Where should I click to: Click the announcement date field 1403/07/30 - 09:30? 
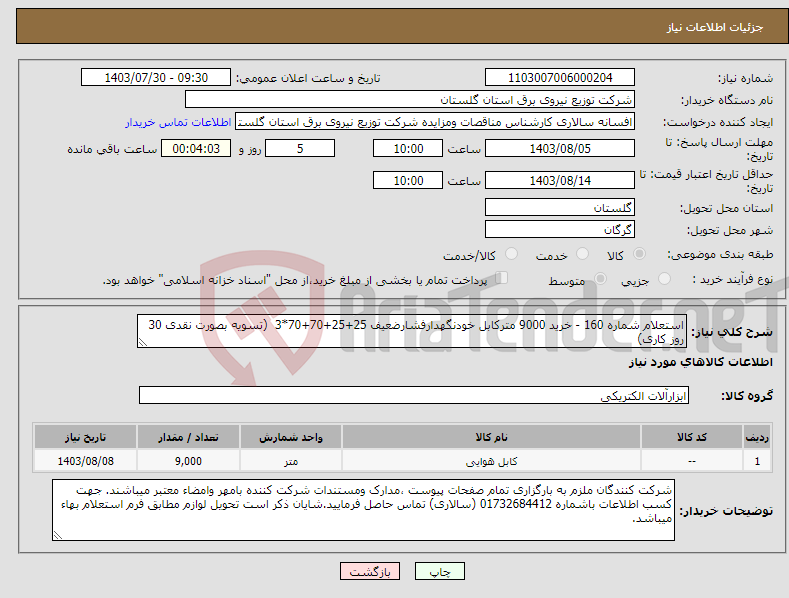pyautogui.click(x=156, y=78)
